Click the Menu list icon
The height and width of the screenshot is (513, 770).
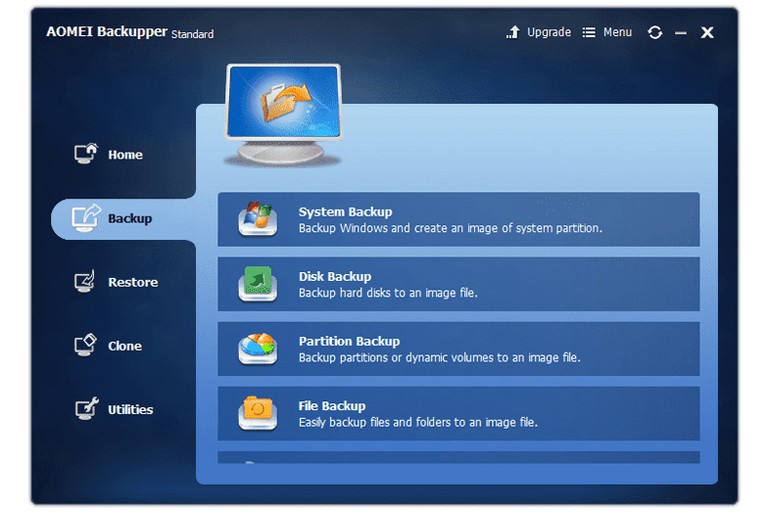point(589,32)
